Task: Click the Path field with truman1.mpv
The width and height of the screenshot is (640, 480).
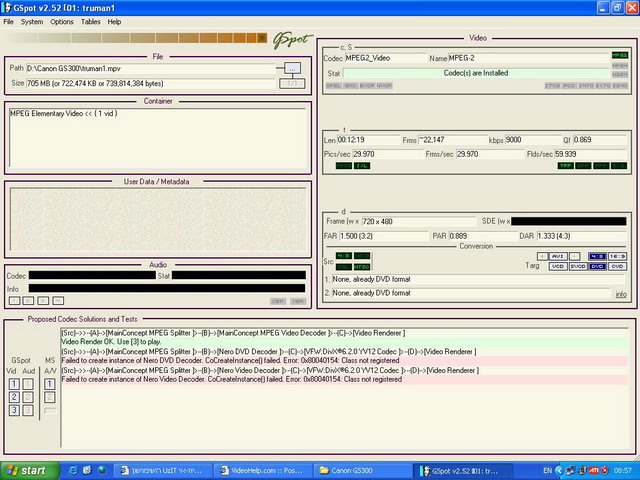Action: pyautogui.click(x=151, y=69)
